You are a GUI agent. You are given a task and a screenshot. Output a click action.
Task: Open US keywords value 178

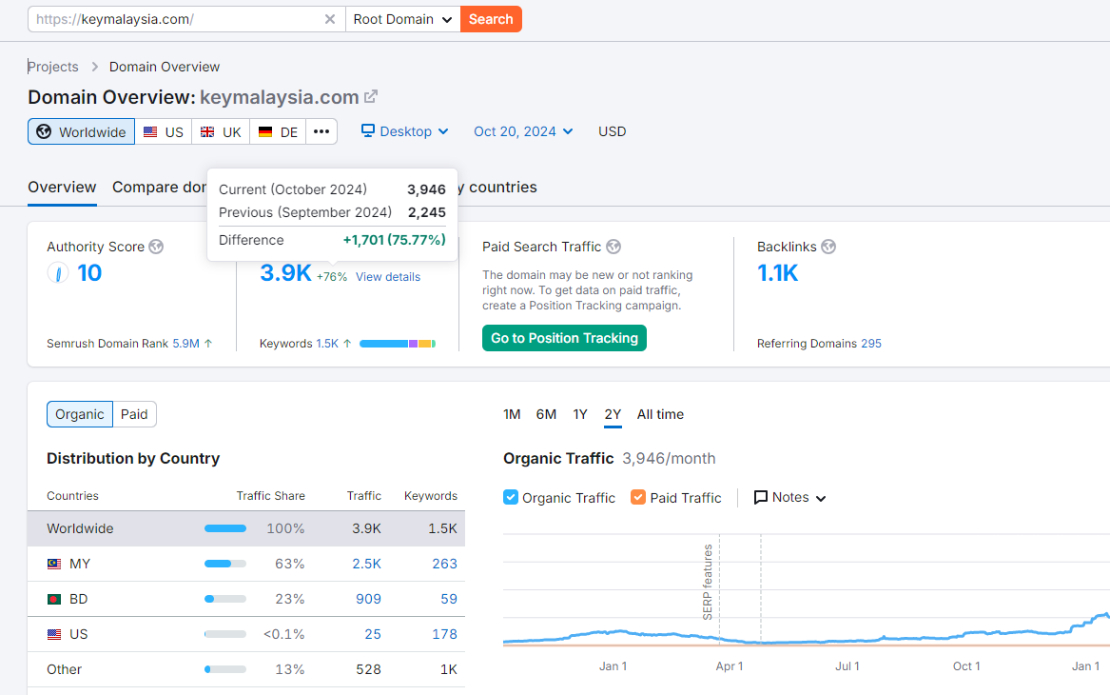tap(445, 635)
